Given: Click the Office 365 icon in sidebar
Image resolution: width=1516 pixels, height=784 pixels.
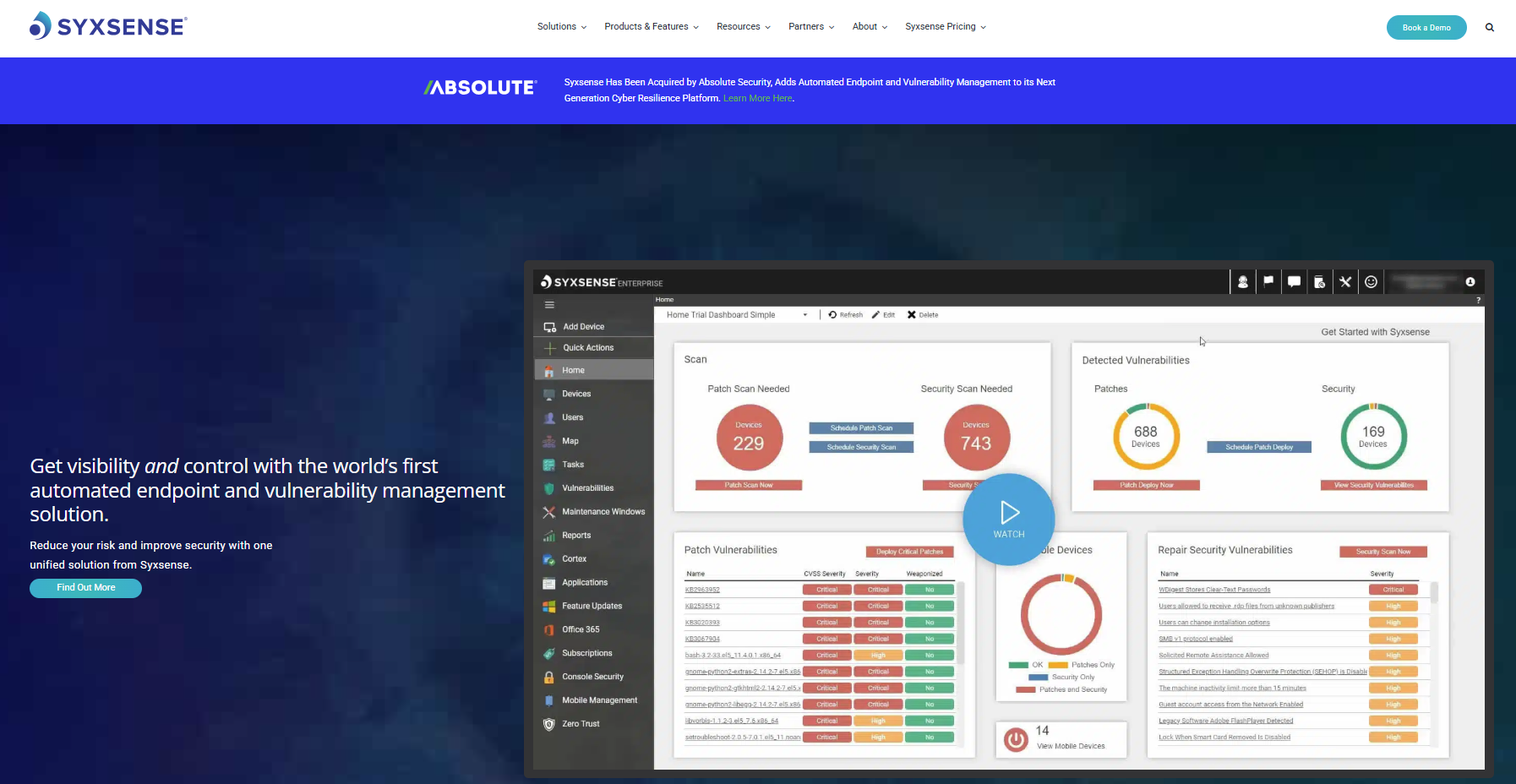Looking at the screenshot, I should (549, 629).
